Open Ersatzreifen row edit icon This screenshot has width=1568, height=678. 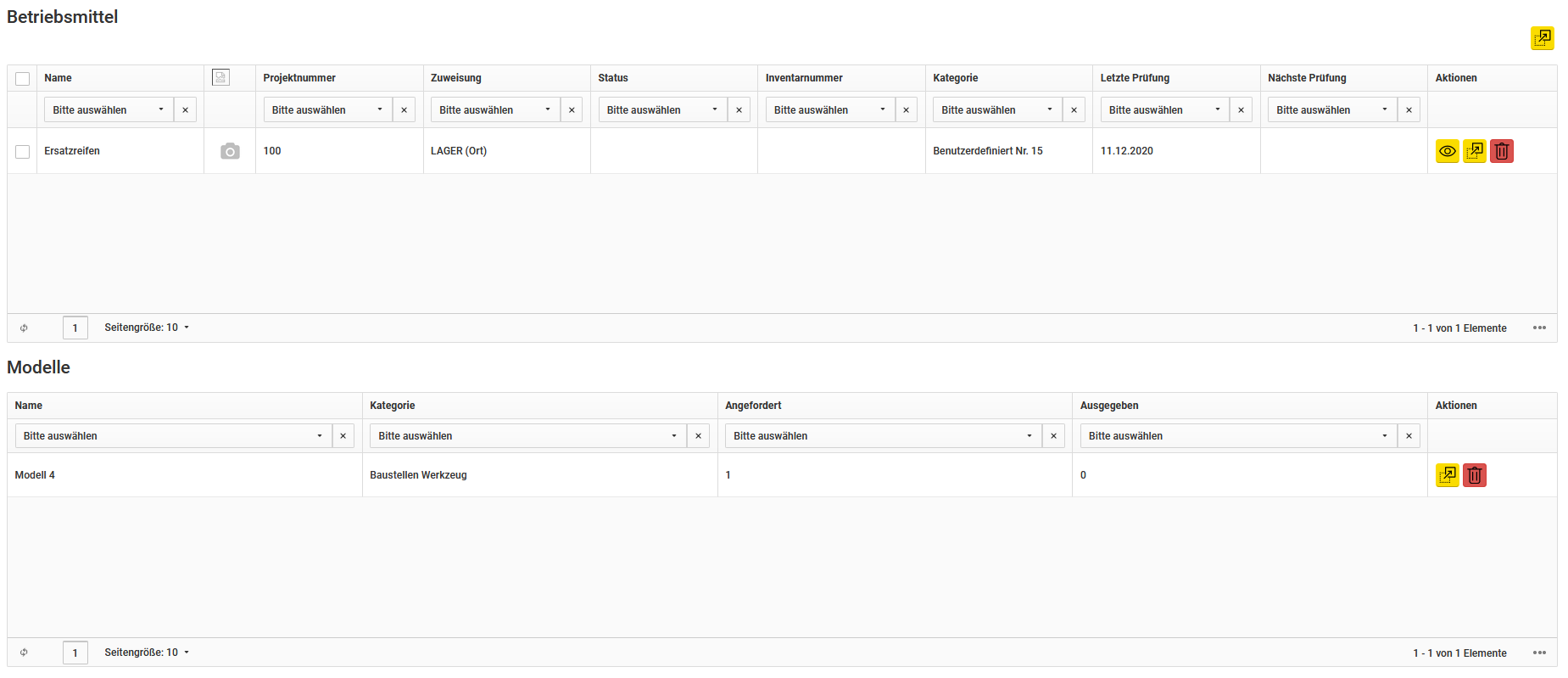coord(1475,151)
